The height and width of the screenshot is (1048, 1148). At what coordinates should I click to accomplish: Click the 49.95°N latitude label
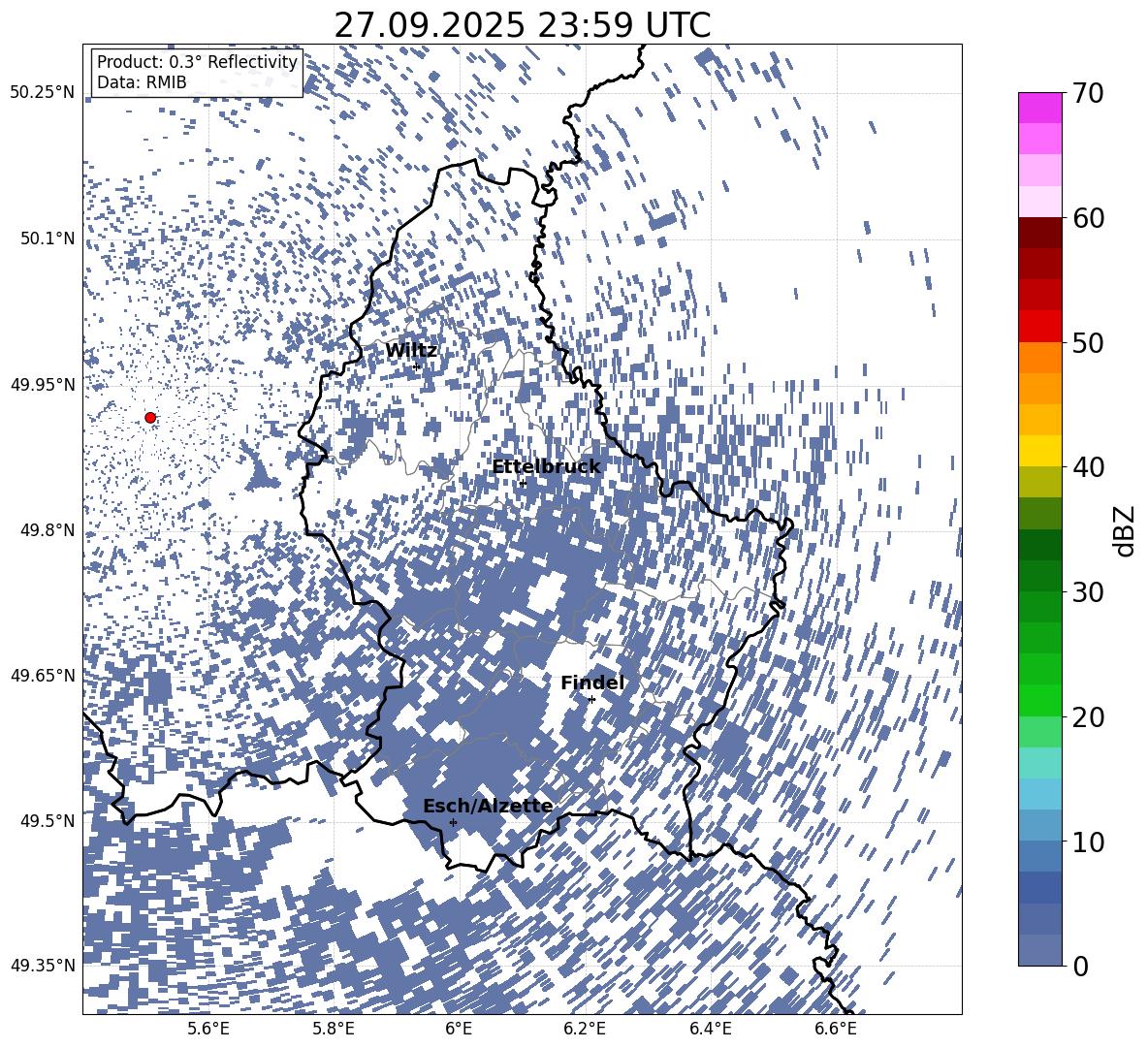43,384
